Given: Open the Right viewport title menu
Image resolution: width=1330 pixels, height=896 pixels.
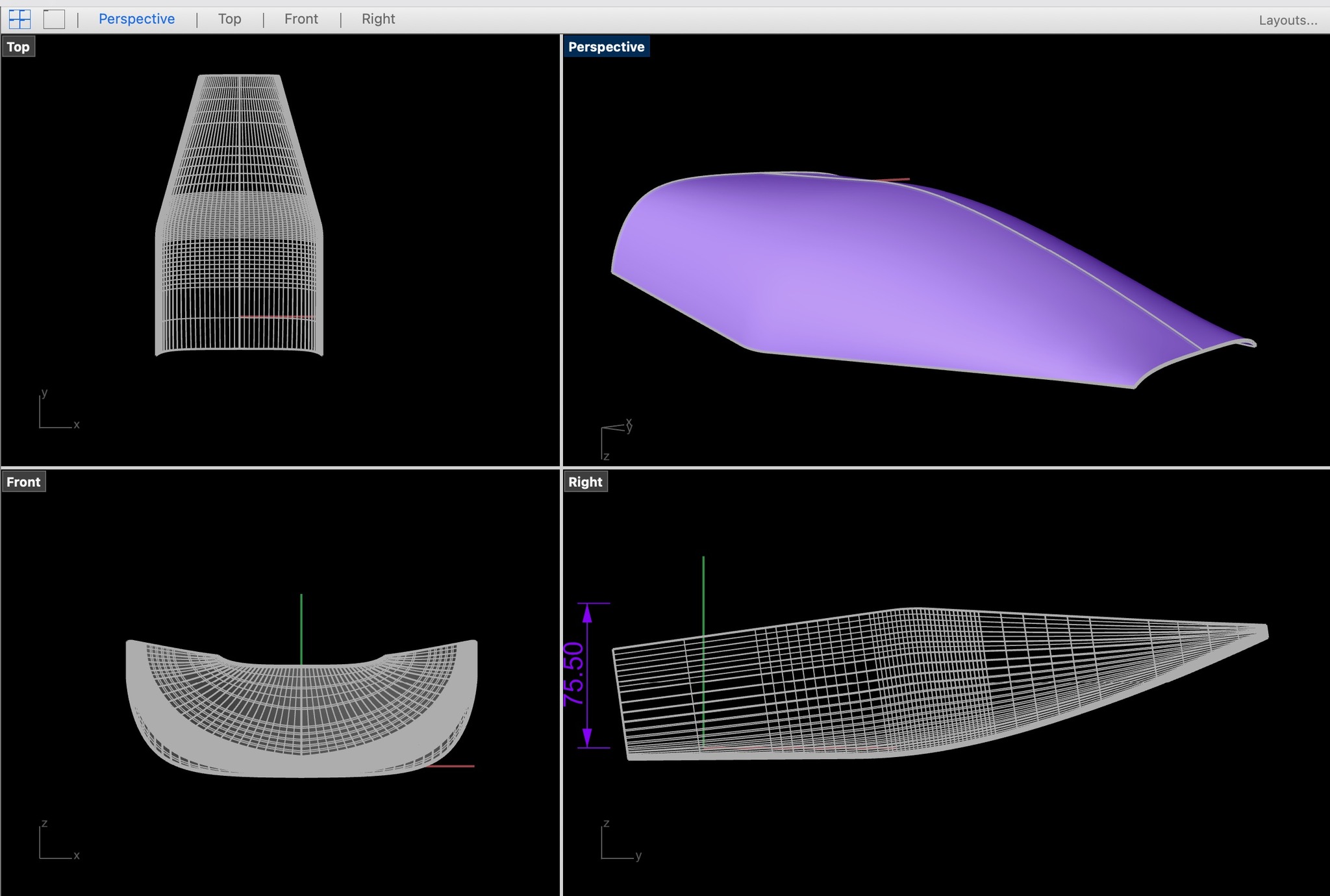Looking at the screenshot, I should point(585,482).
